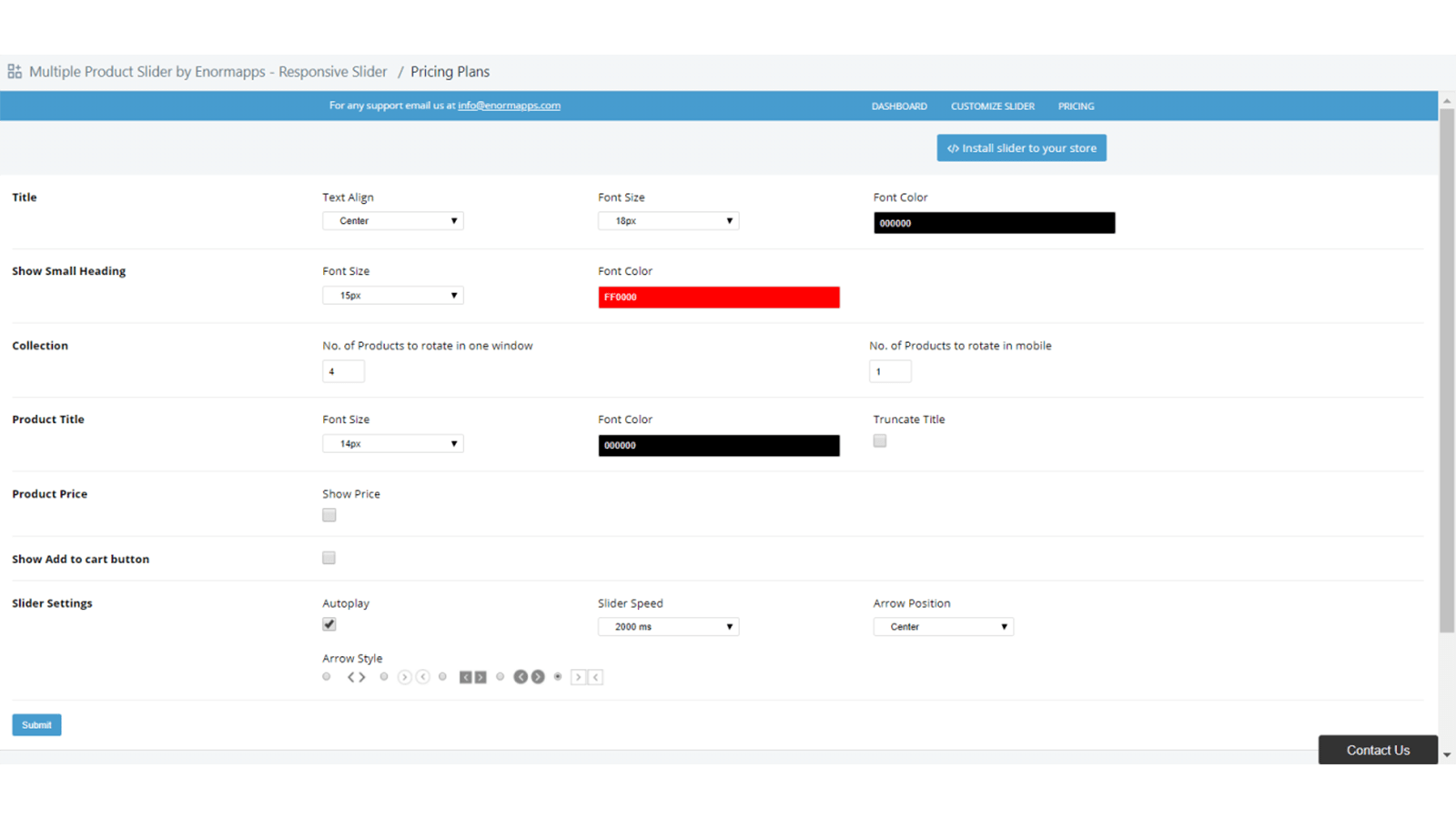Click the scrollbar down arrow
Viewport: 1456px width, 819px height.
[x=1446, y=755]
